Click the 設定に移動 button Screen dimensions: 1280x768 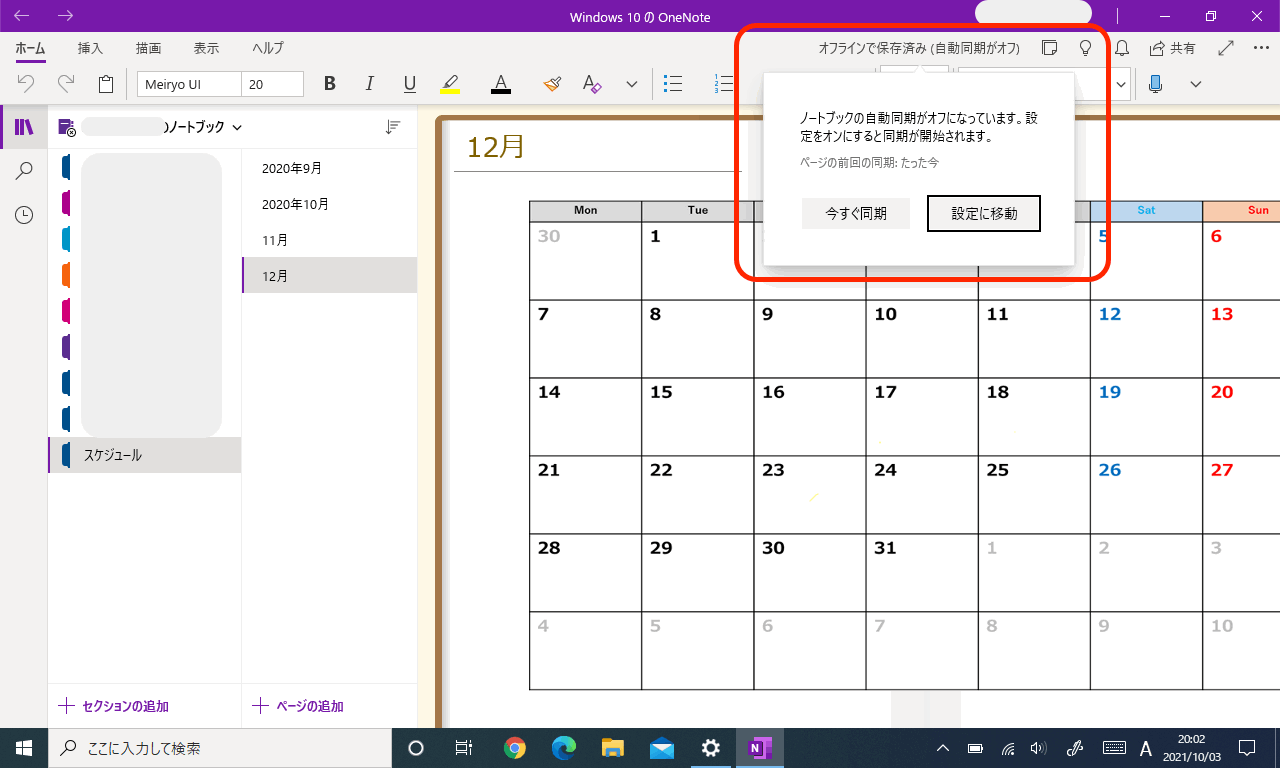coord(984,213)
